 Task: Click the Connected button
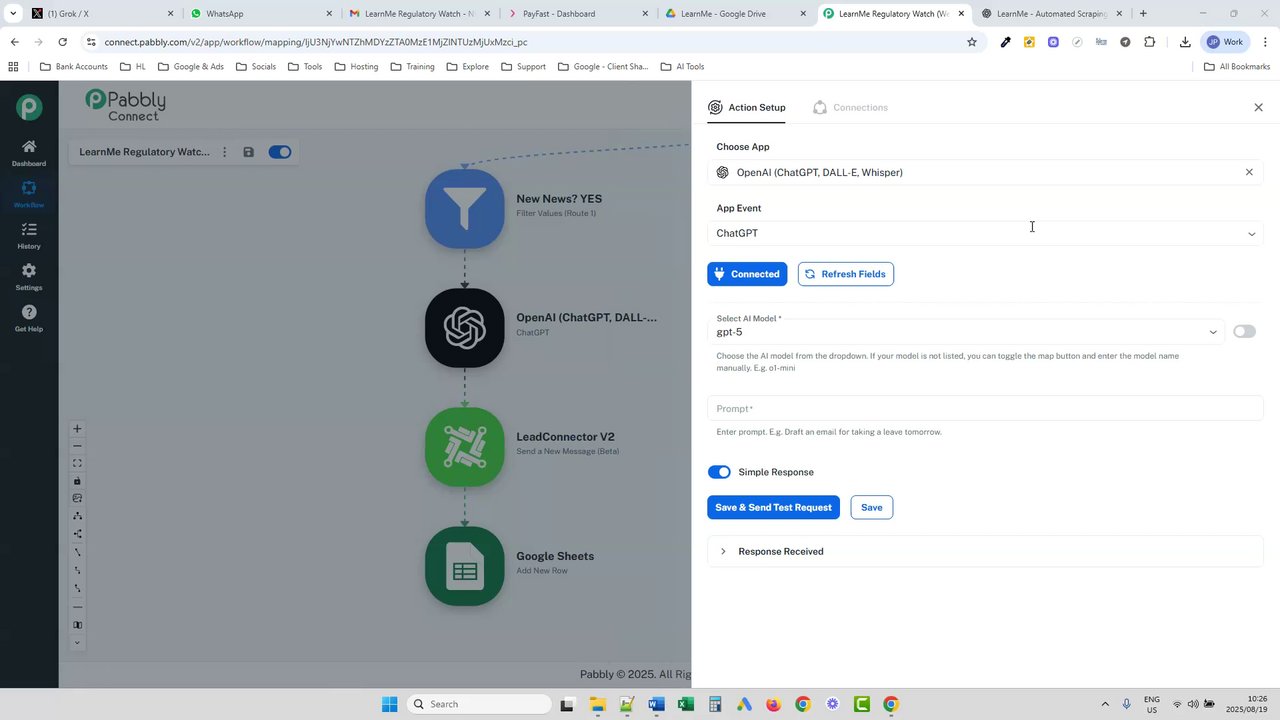747,274
